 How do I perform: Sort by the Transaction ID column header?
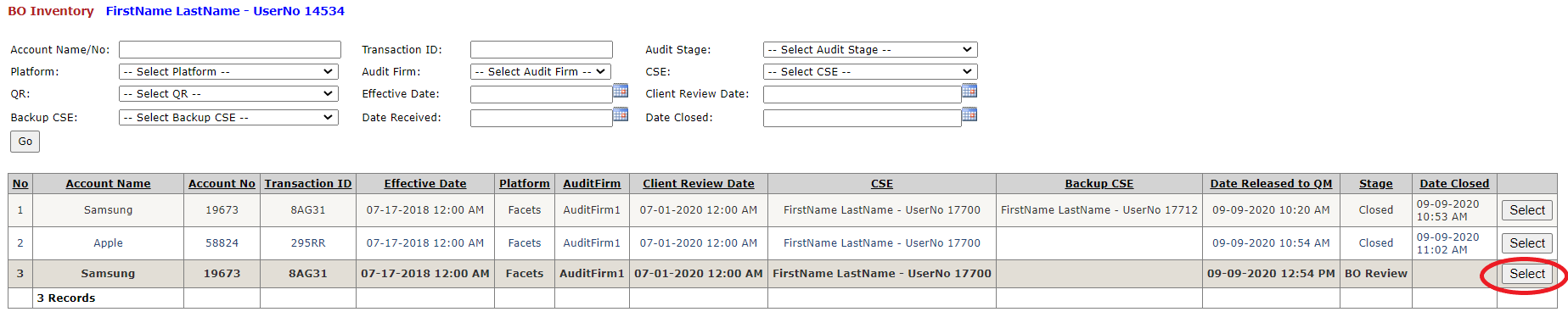(x=308, y=184)
